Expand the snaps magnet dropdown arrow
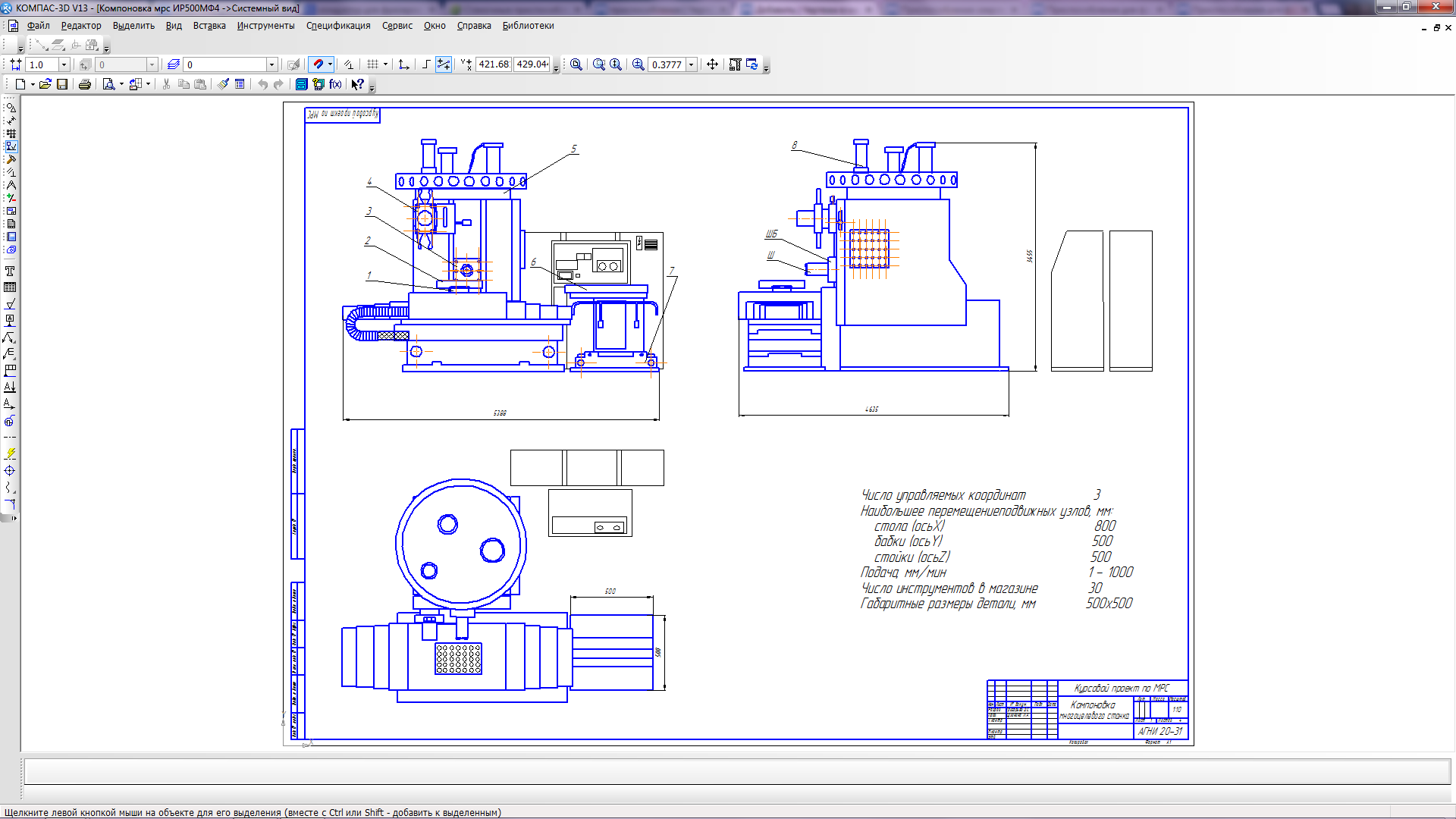Screen dimensions: 1456x819 pyautogui.click(x=330, y=64)
